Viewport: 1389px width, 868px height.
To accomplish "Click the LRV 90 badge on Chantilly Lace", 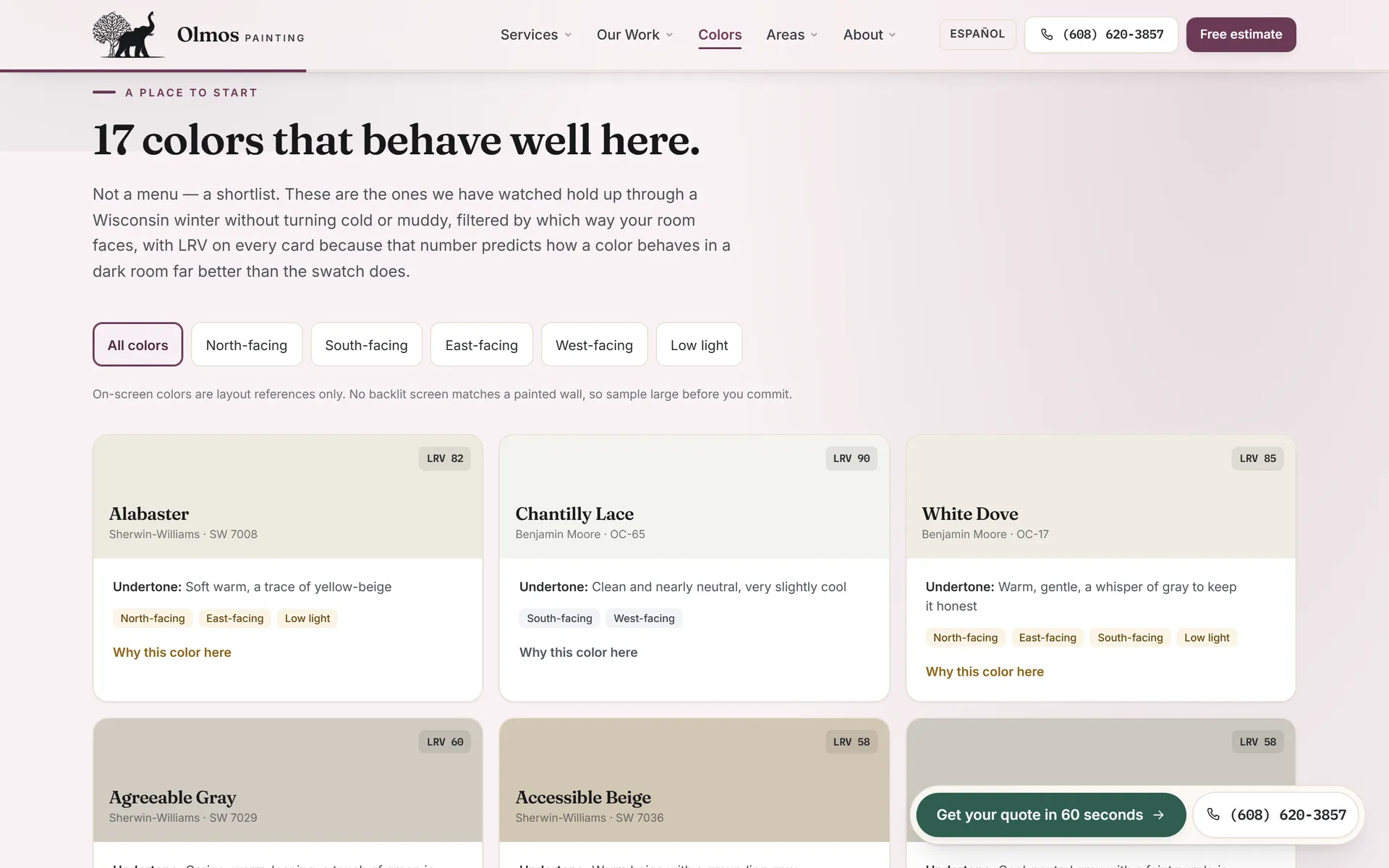I will (851, 459).
